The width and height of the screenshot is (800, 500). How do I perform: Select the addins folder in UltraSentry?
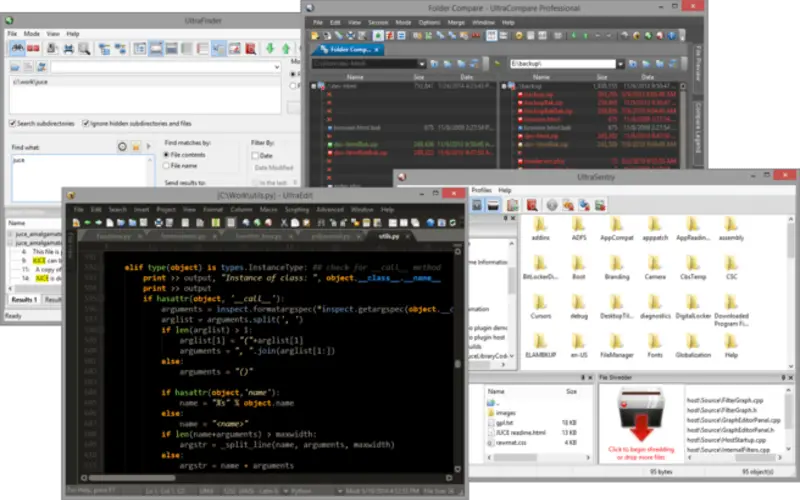[540, 229]
